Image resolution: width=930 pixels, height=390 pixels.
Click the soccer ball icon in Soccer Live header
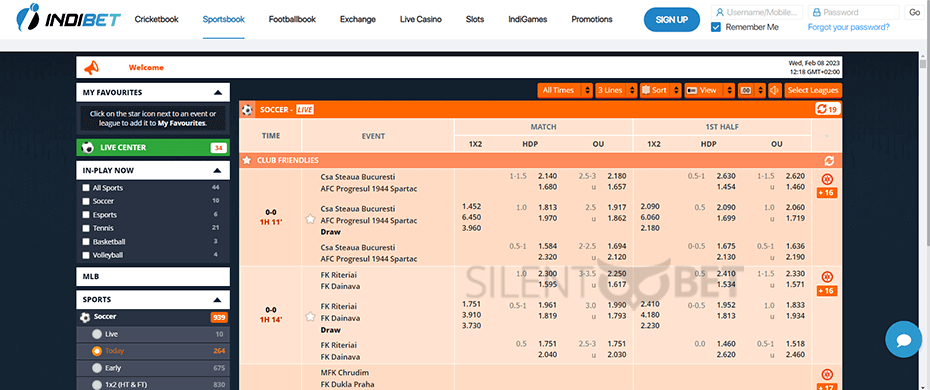click(x=247, y=110)
